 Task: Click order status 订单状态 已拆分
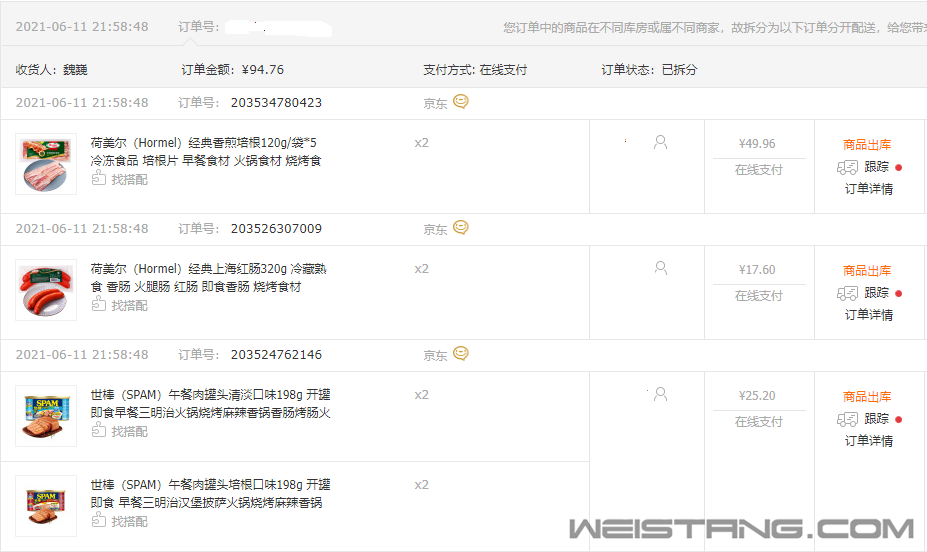tap(649, 69)
